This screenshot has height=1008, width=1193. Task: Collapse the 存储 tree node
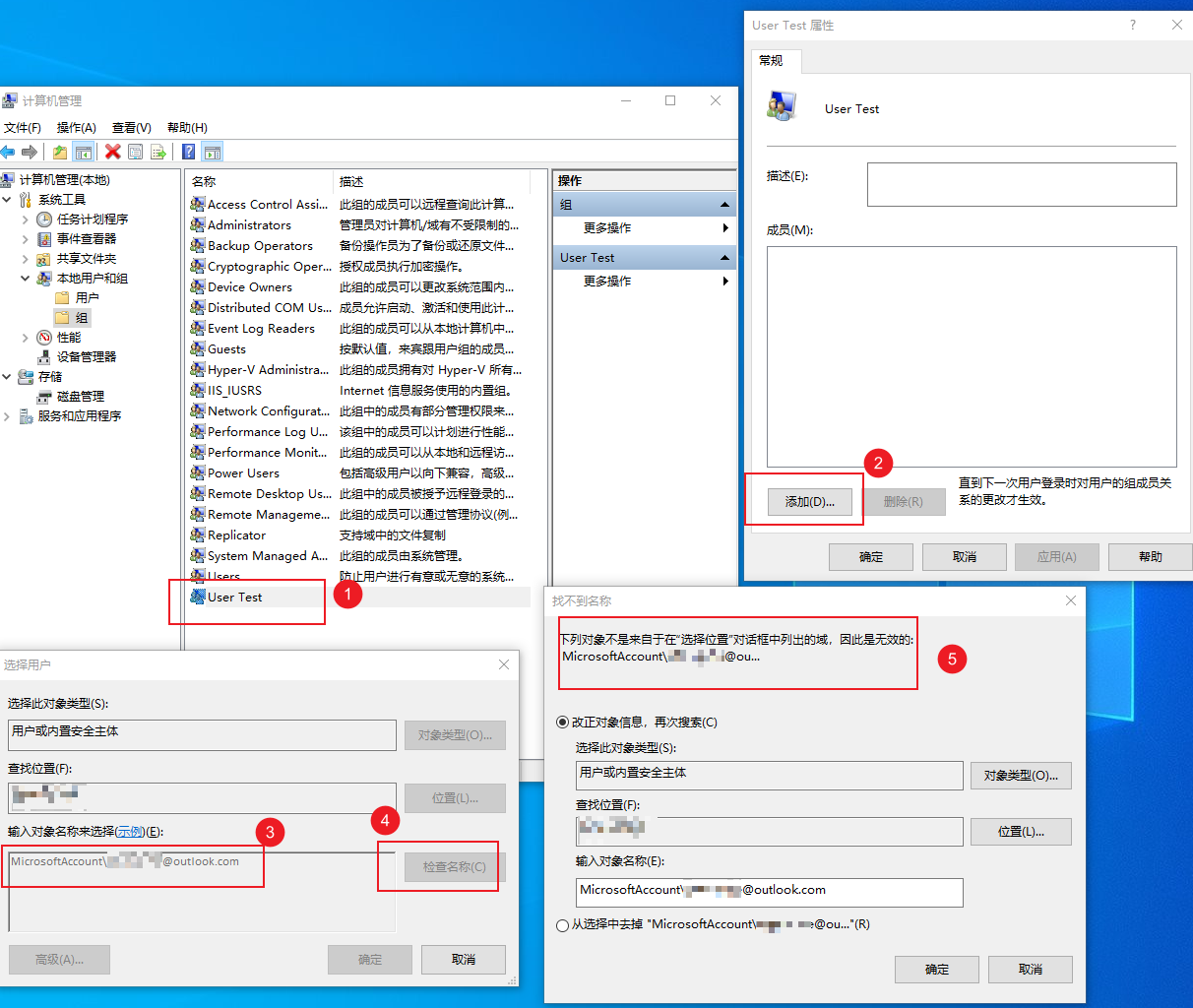(7, 377)
